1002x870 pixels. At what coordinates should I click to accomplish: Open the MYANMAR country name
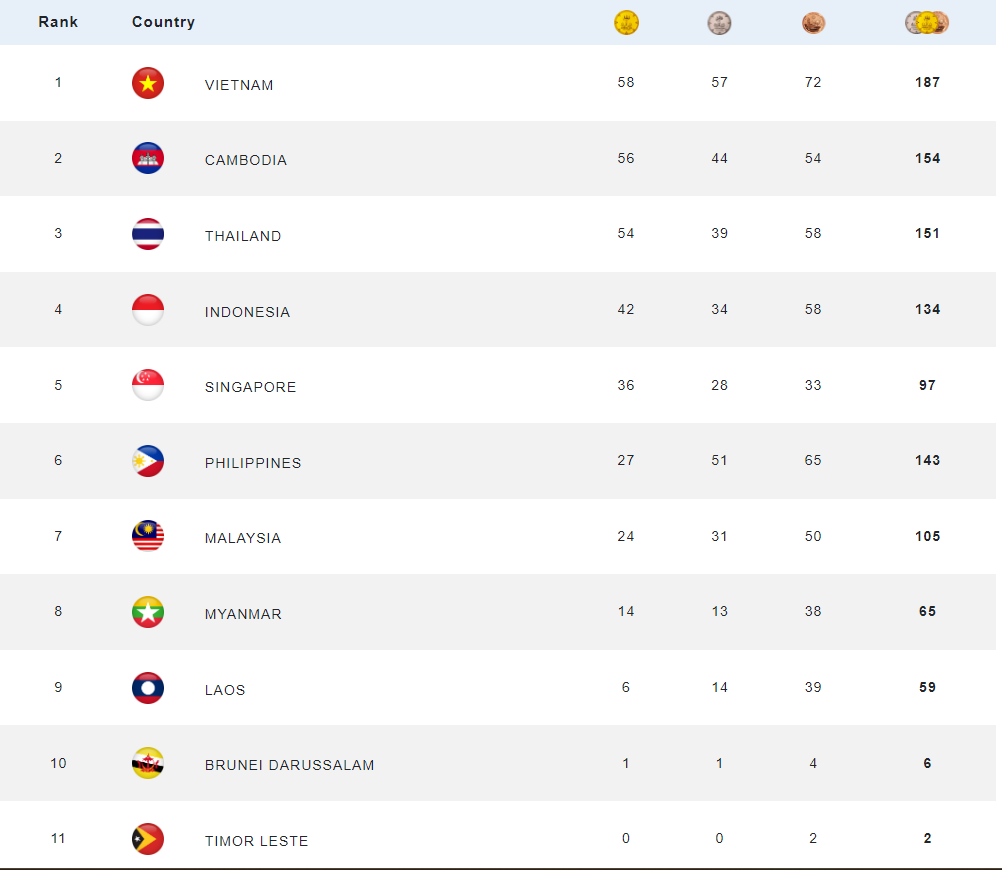(x=243, y=614)
